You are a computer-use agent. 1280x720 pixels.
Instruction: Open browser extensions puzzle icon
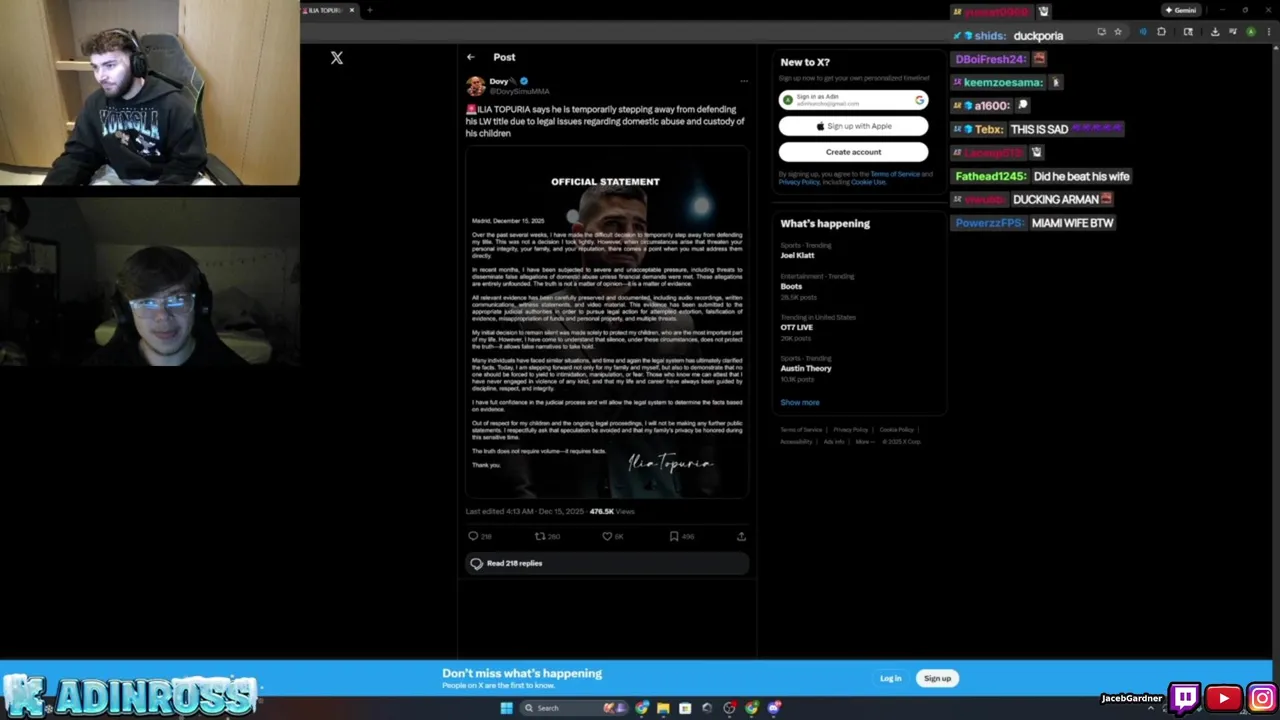coord(1161,32)
